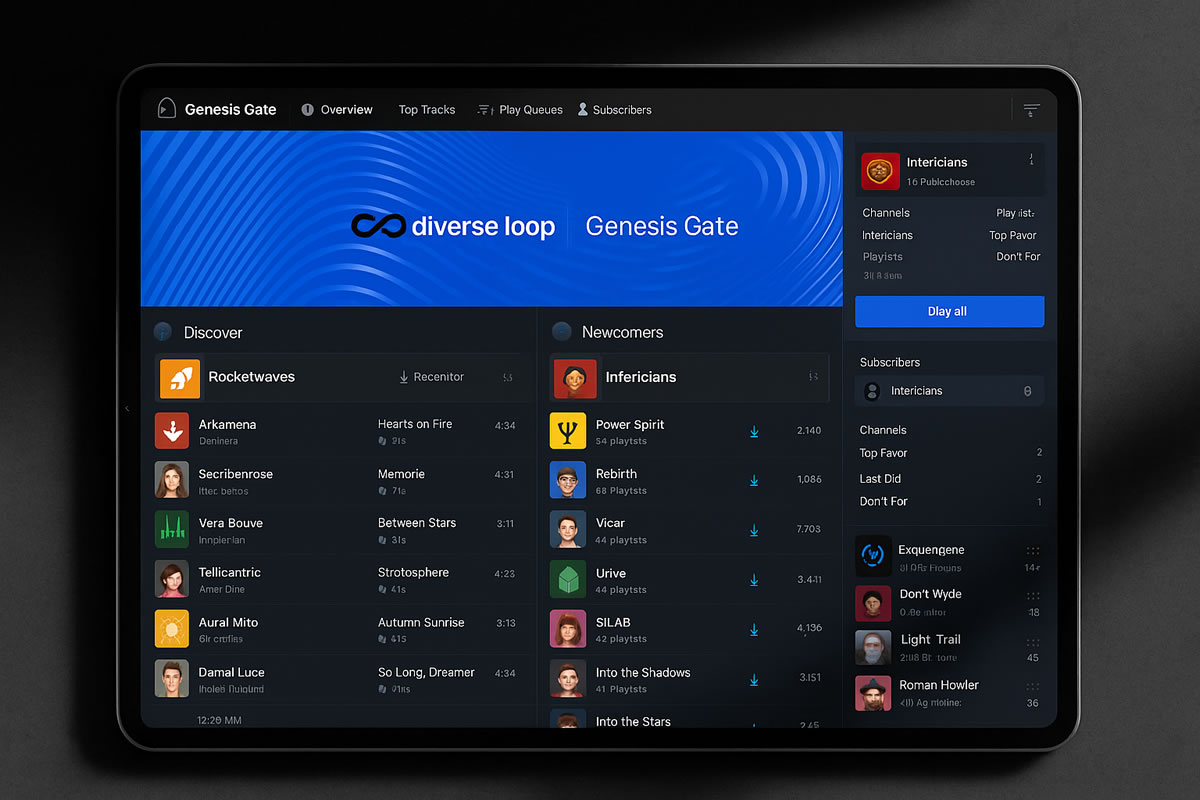Viewport: 1200px width, 800px height.
Task: Open the Exquengene blue circle icon
Action: point(873,555)
